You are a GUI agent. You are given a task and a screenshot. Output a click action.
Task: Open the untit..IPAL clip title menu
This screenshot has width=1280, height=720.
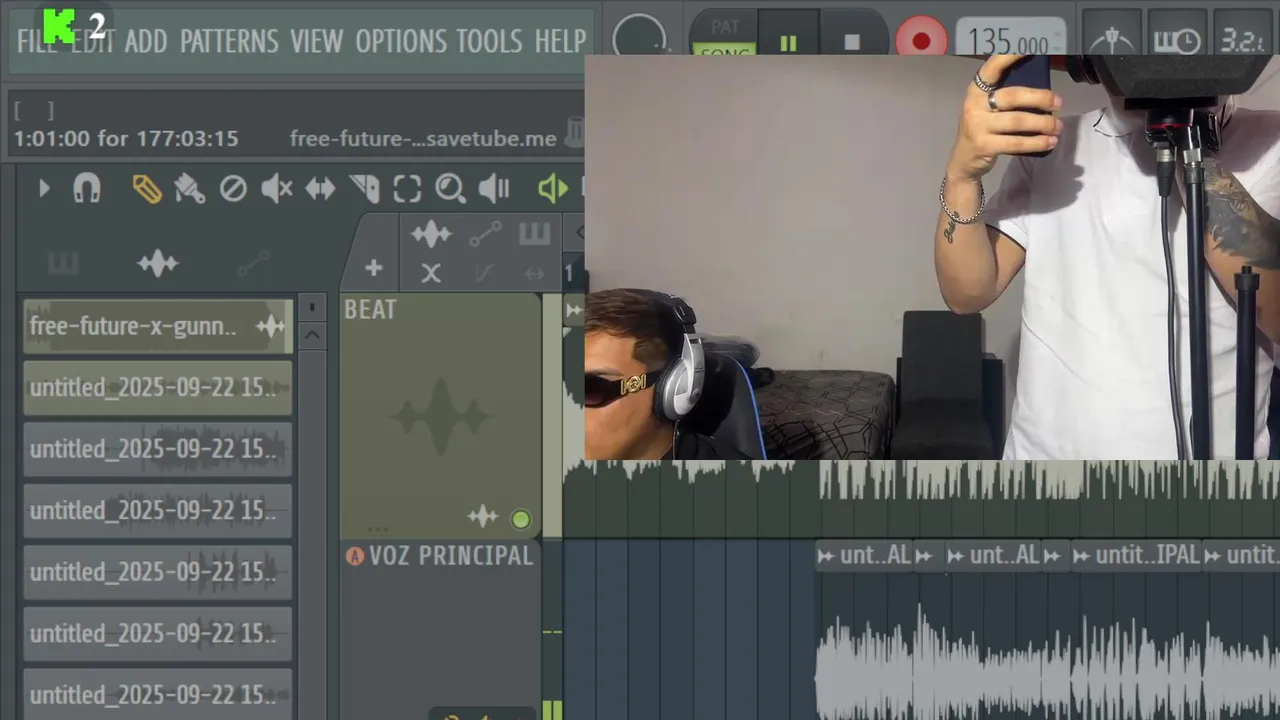click(1136, 555)
